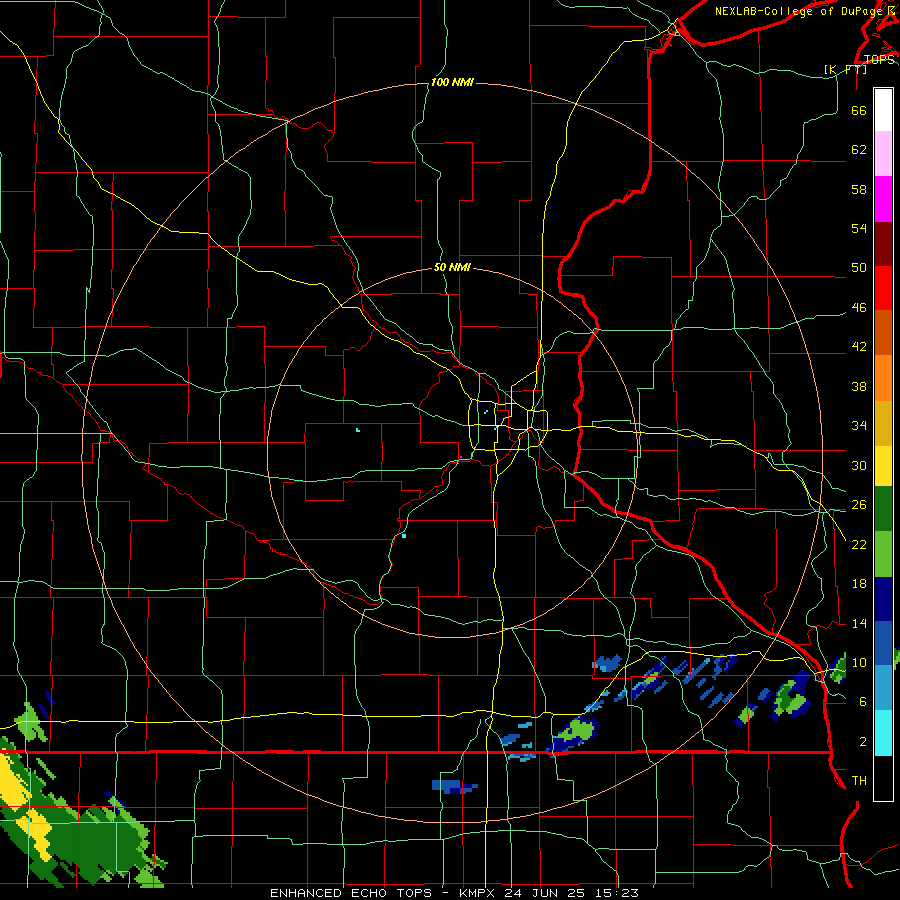The image size is (900, 900).
Task: Click the 62 scale value
Action: (x=859, y=149)
